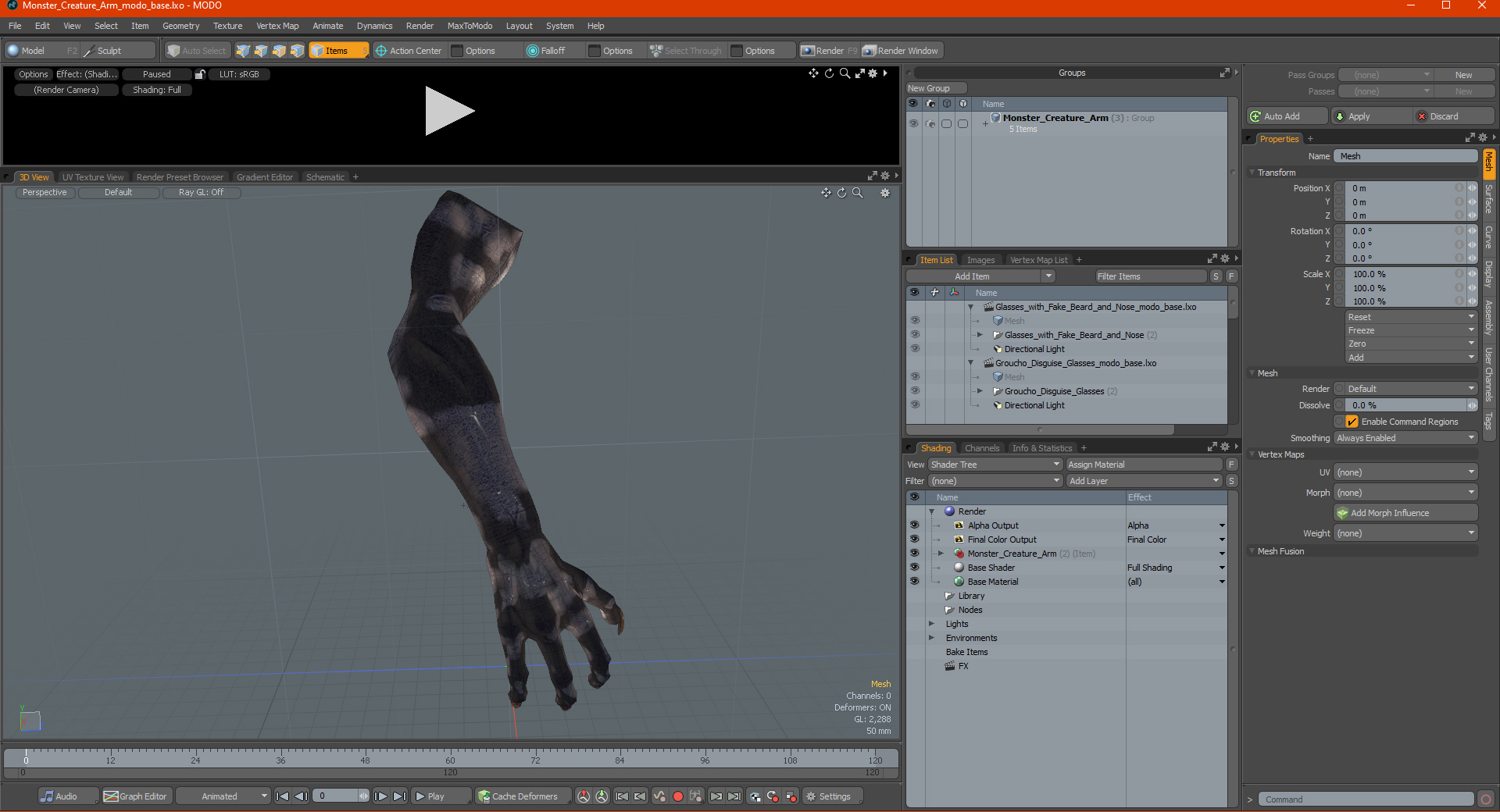Screen dimensions: 1500x812
Task: Open 3D viewport gear settings
Action: click(885, 193)
